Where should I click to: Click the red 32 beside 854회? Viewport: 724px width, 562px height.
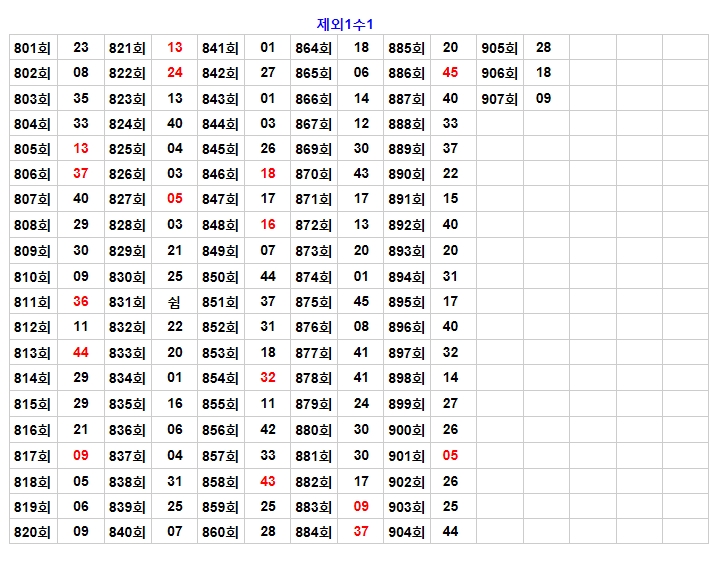268,378
